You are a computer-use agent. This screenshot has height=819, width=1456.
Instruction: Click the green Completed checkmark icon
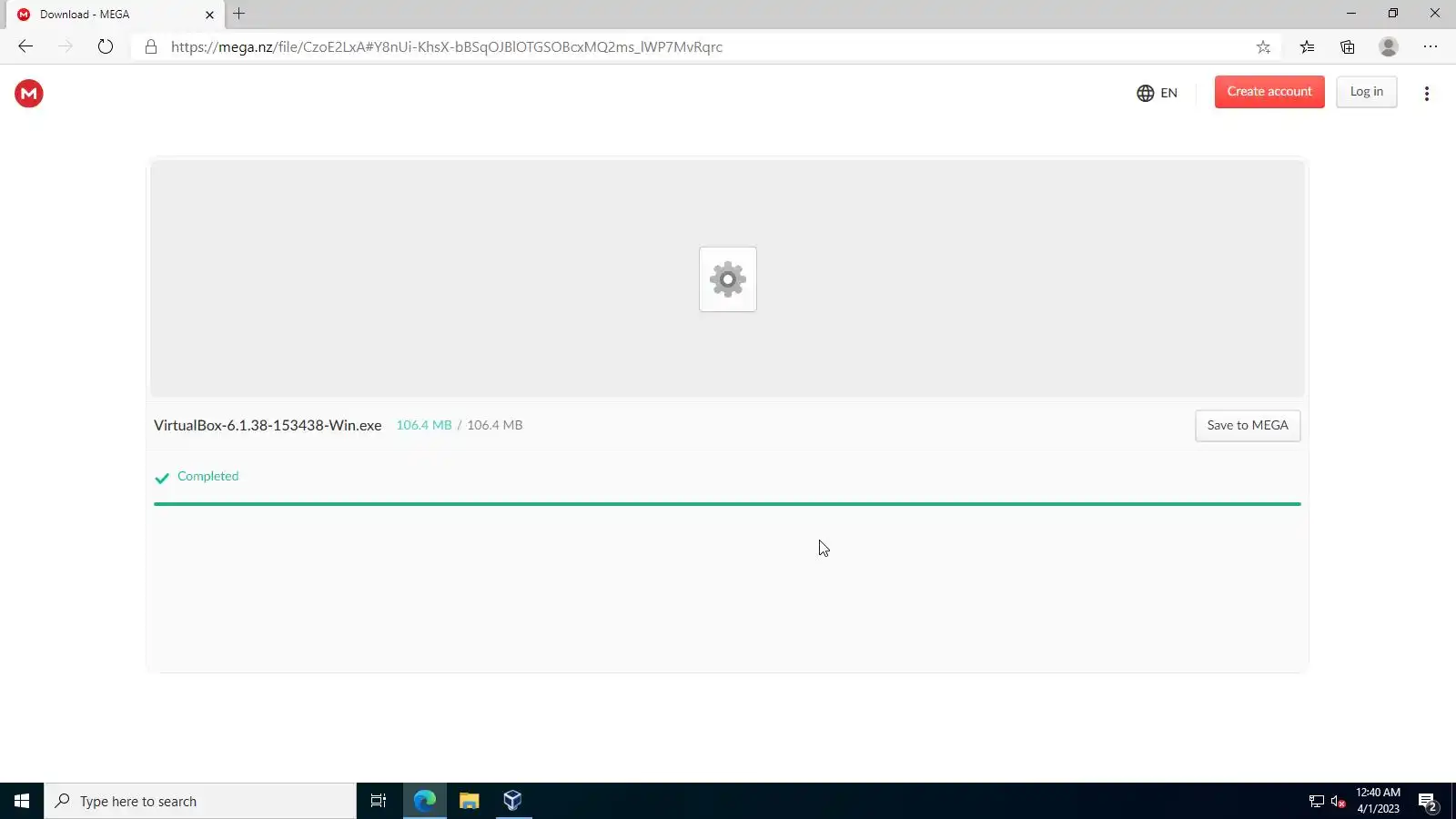pyautogui.click(x=162, y=478)
